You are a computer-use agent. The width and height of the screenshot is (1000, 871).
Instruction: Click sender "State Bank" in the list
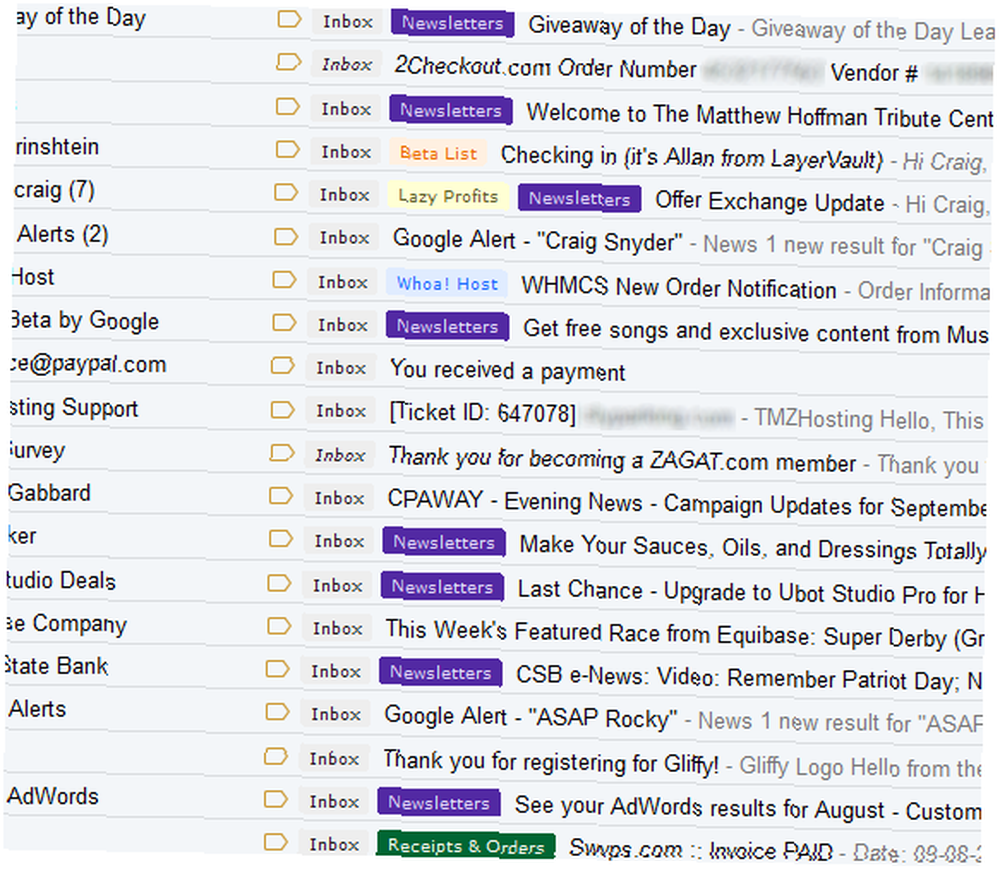(56, 666)
